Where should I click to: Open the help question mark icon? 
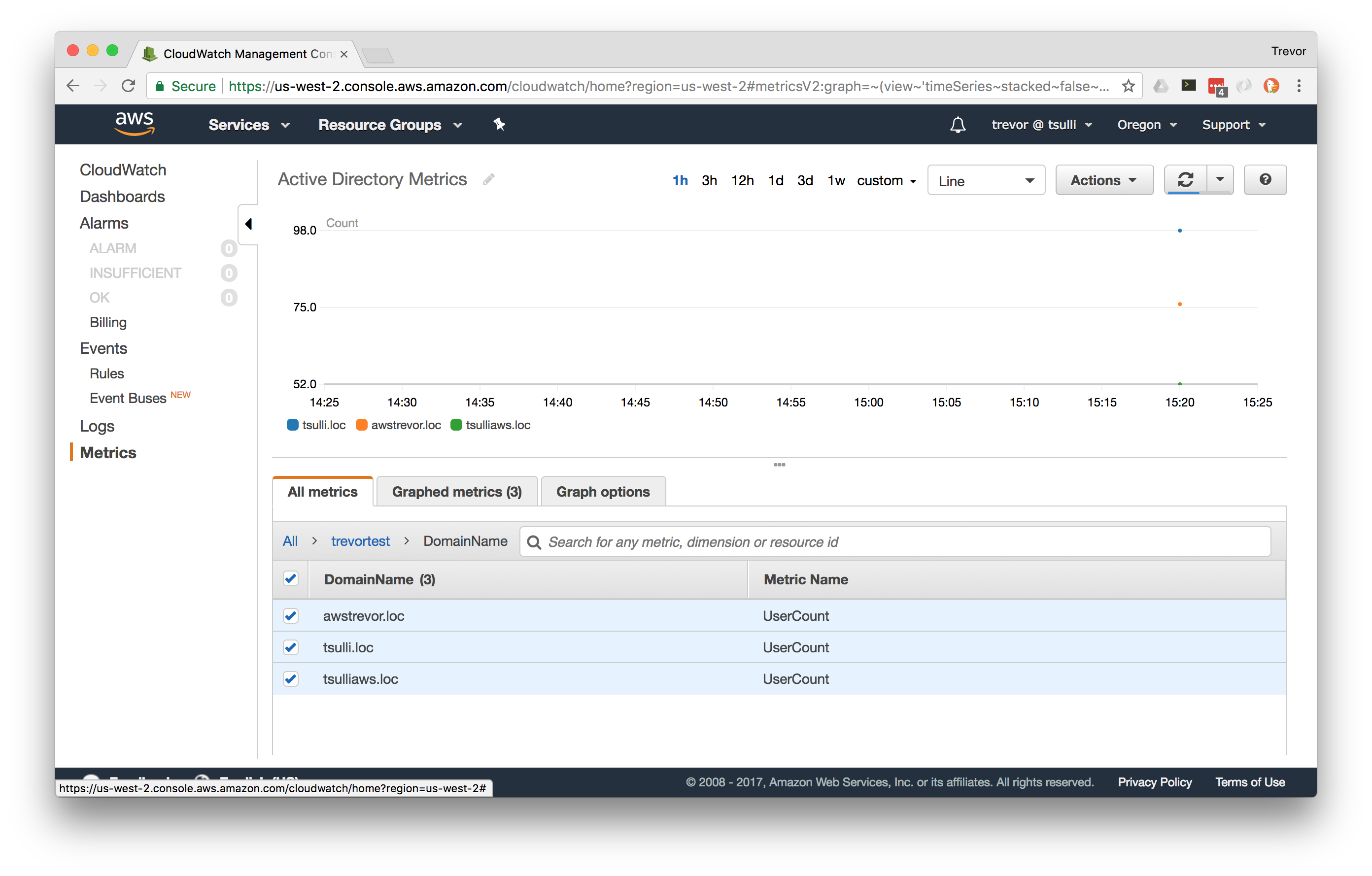pyautogui.click(x=1265, y=180)
